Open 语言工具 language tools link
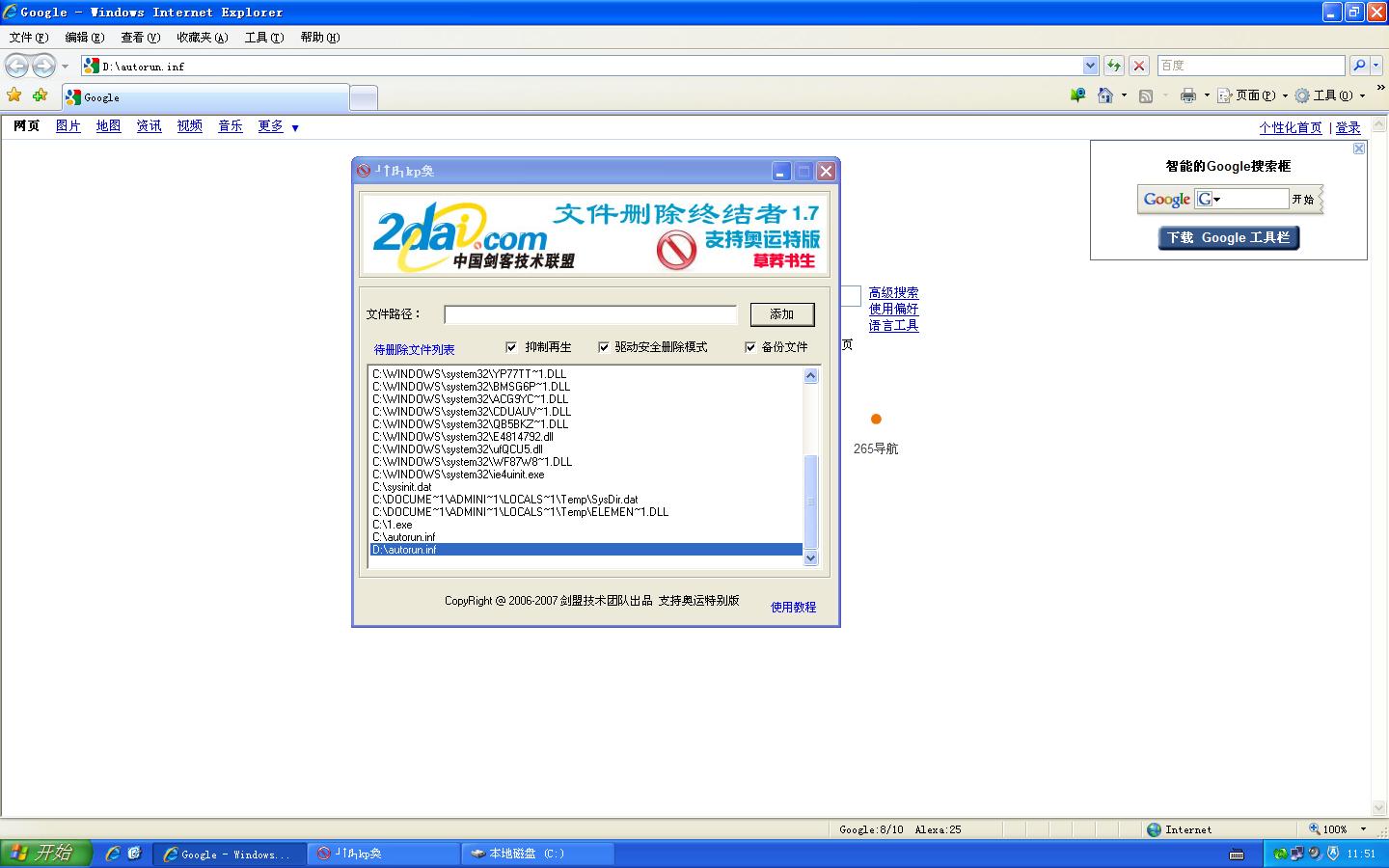Viewport: 1389px width, 868px height. pos(893,326)
